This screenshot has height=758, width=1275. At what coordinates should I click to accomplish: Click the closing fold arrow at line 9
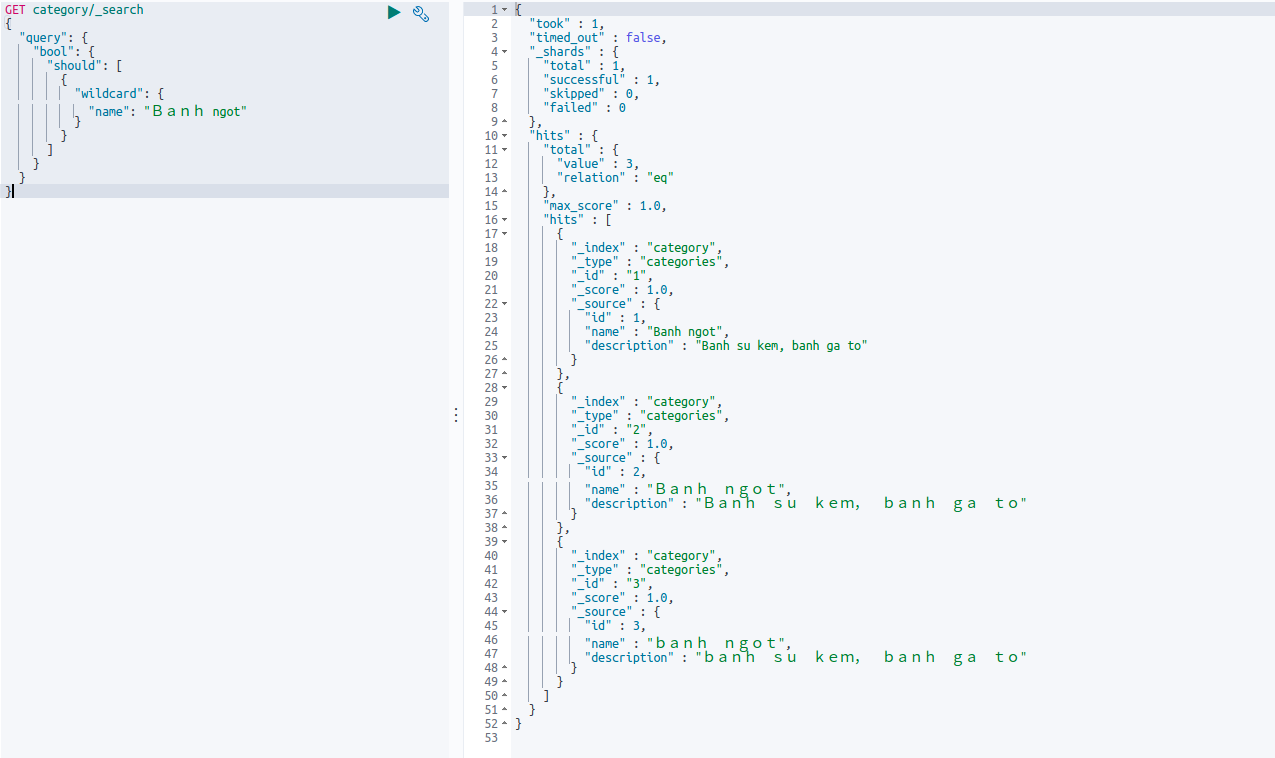tap(505, 122)
